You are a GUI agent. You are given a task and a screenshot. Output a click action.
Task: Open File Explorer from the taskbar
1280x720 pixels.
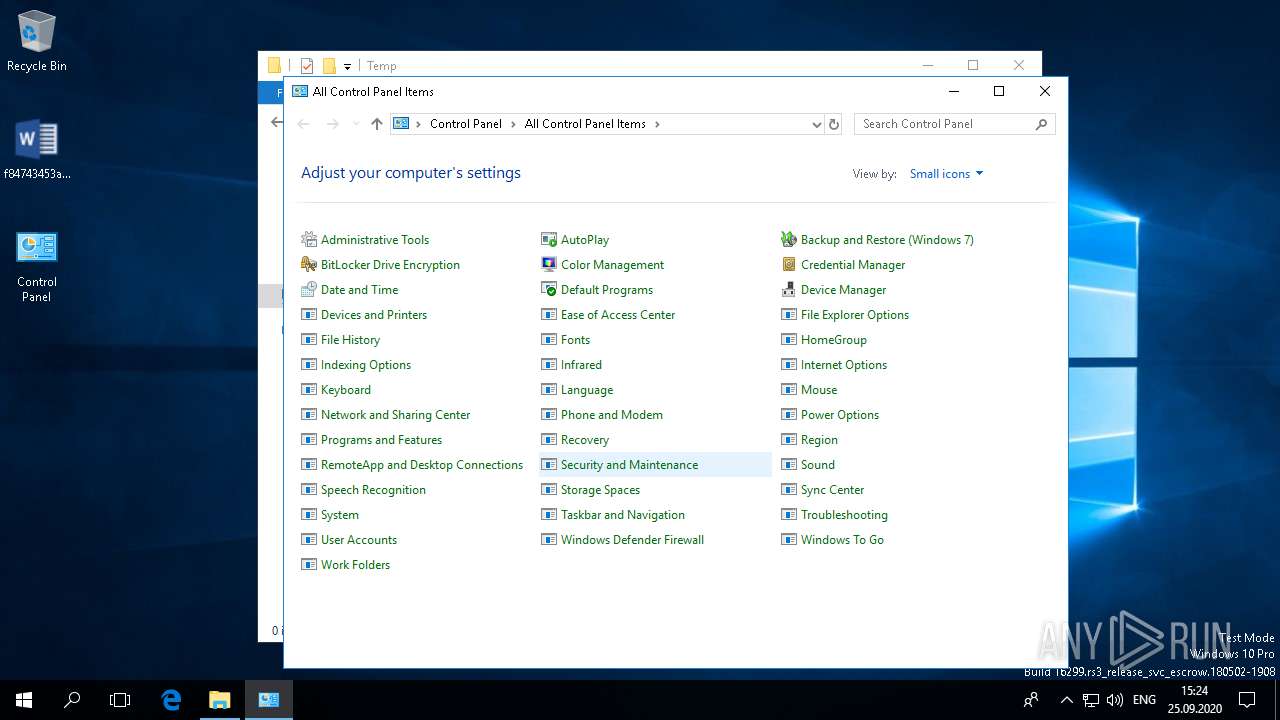pyautogui.click(x=219, y=700)
